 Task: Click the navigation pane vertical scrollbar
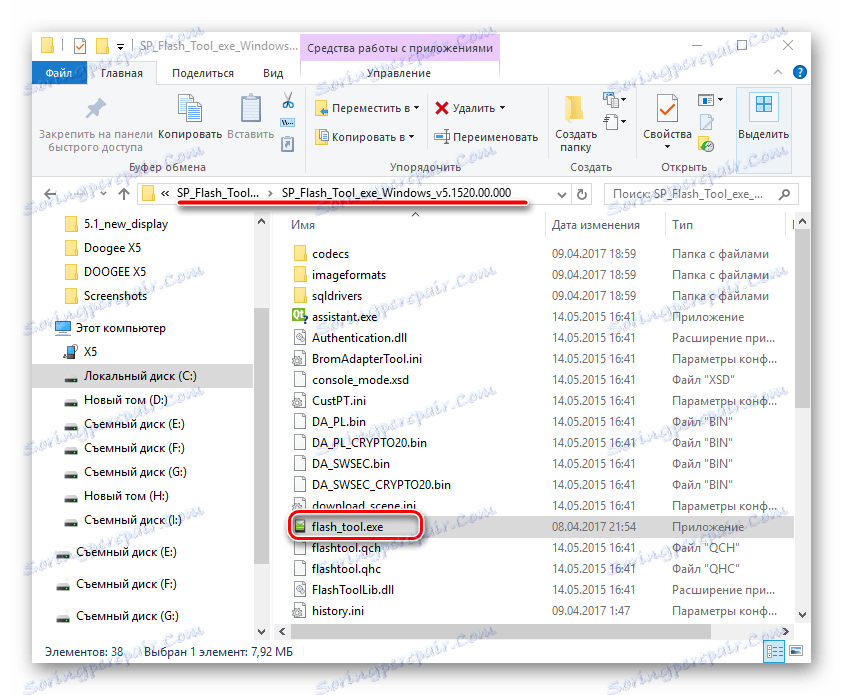pyautogui.click(x=261, y=435)
